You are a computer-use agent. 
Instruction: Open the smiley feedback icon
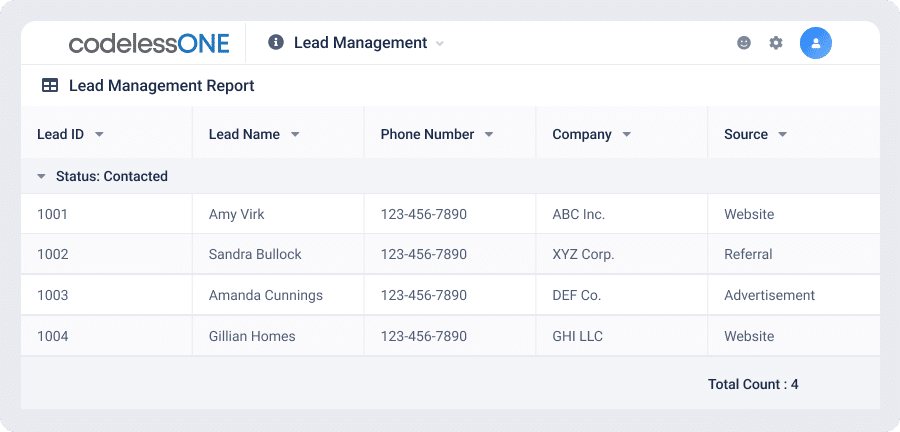pyautogui.click(x=744, y=43)
